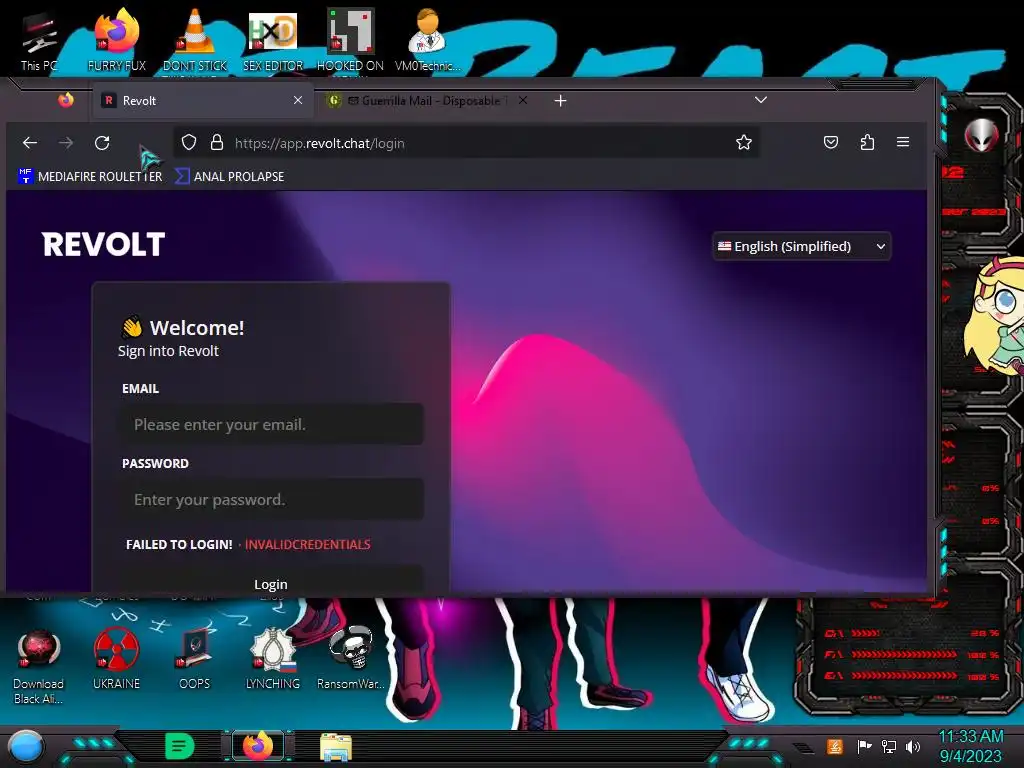Open the English (Simplified) language dropdown
The height and width of the screenshot is (768, 1024).
click(x=802, y=246)
